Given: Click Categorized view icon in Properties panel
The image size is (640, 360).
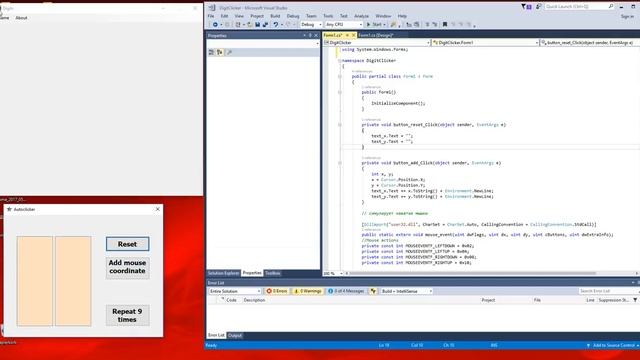Looking at the screenshot, I should (x=211, y=52).
